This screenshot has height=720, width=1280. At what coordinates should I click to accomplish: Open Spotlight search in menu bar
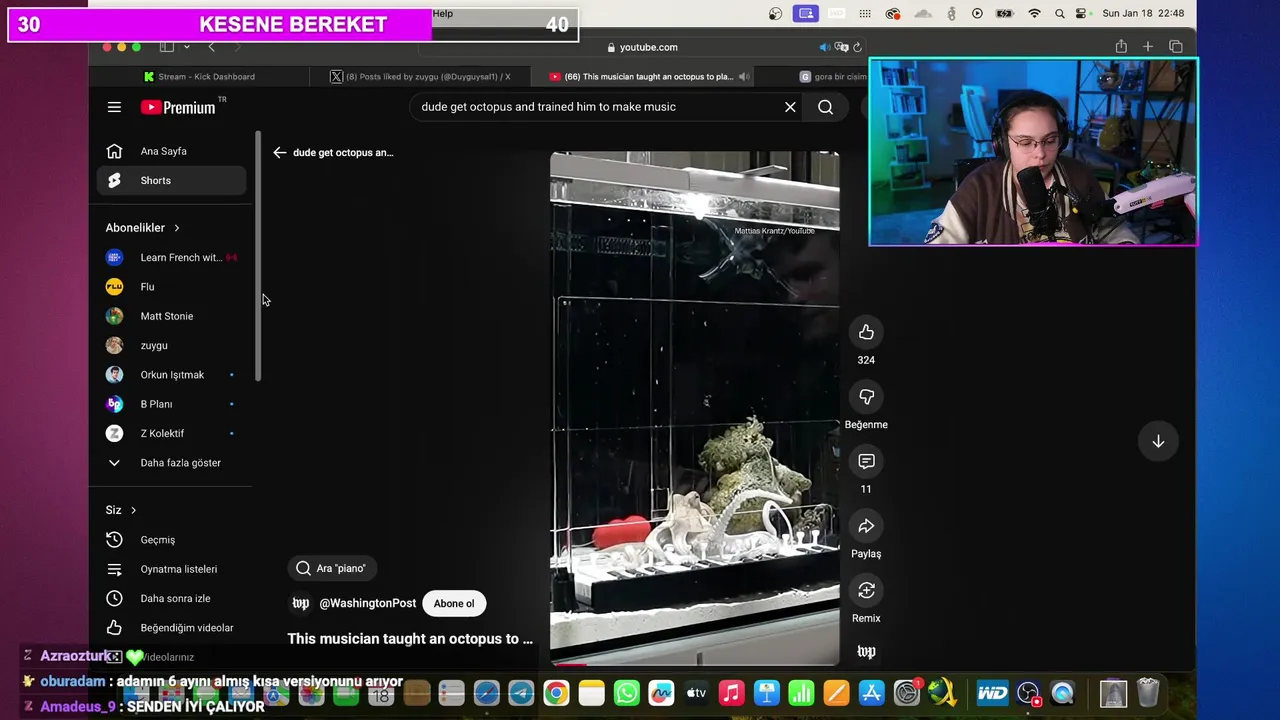coord(1060,14)
